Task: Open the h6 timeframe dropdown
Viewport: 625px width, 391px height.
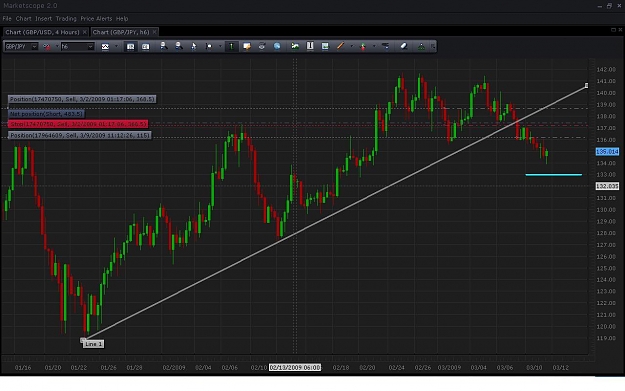Action: point(90,47)
